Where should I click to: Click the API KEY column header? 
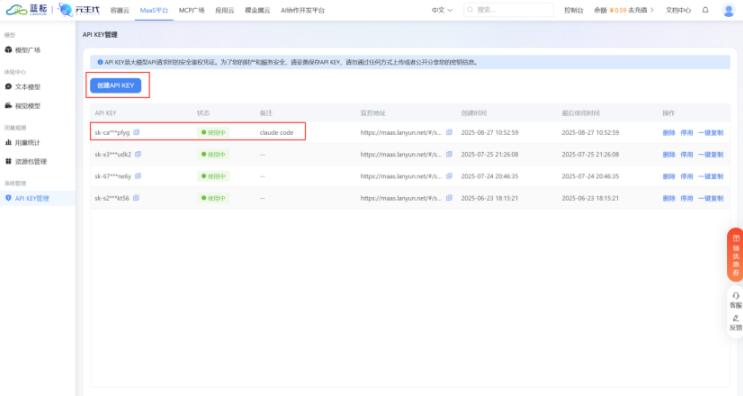pos(105,113)
